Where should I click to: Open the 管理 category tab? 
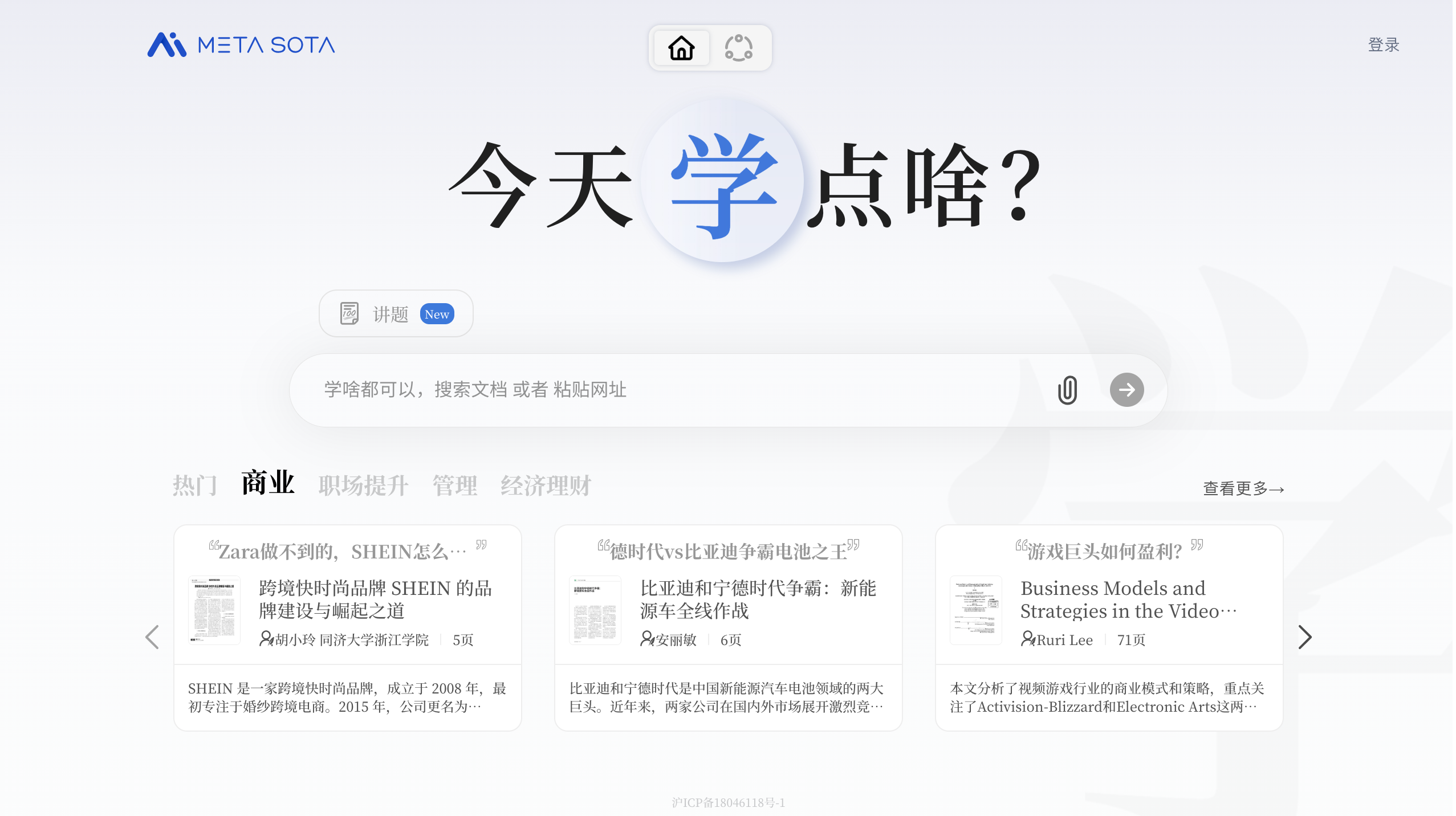(x=454, y=485)
